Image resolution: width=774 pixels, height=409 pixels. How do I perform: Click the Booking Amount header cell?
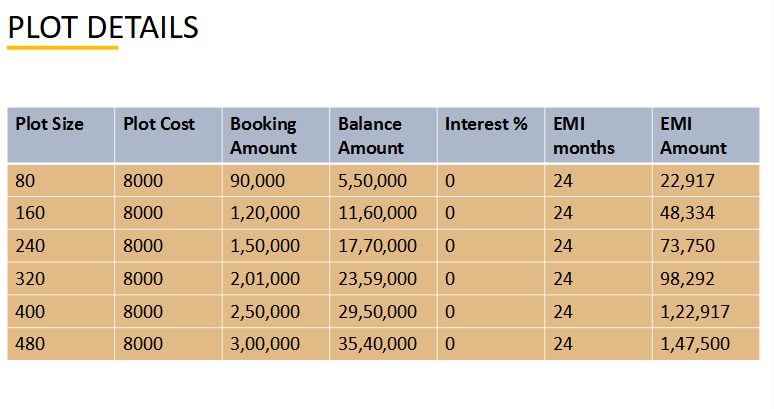[276, 135]
